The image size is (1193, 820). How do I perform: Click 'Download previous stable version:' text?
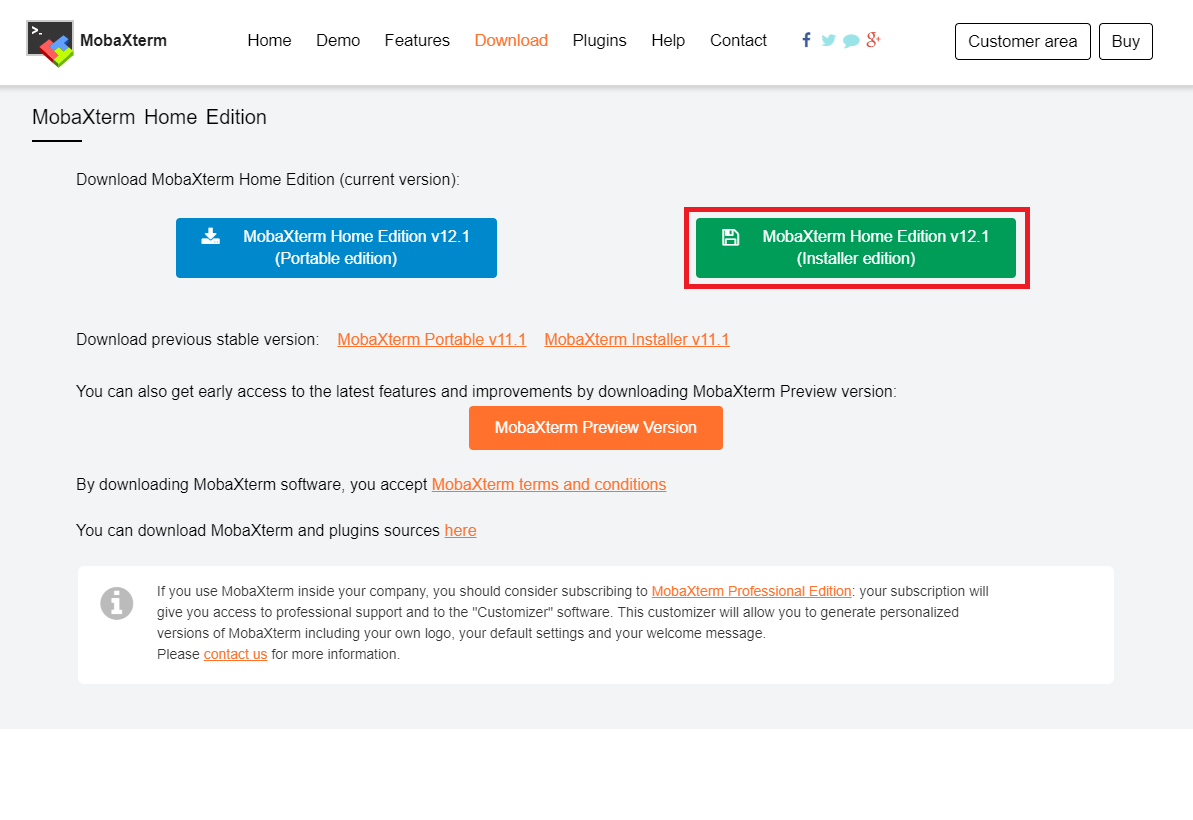pos(198,339)
